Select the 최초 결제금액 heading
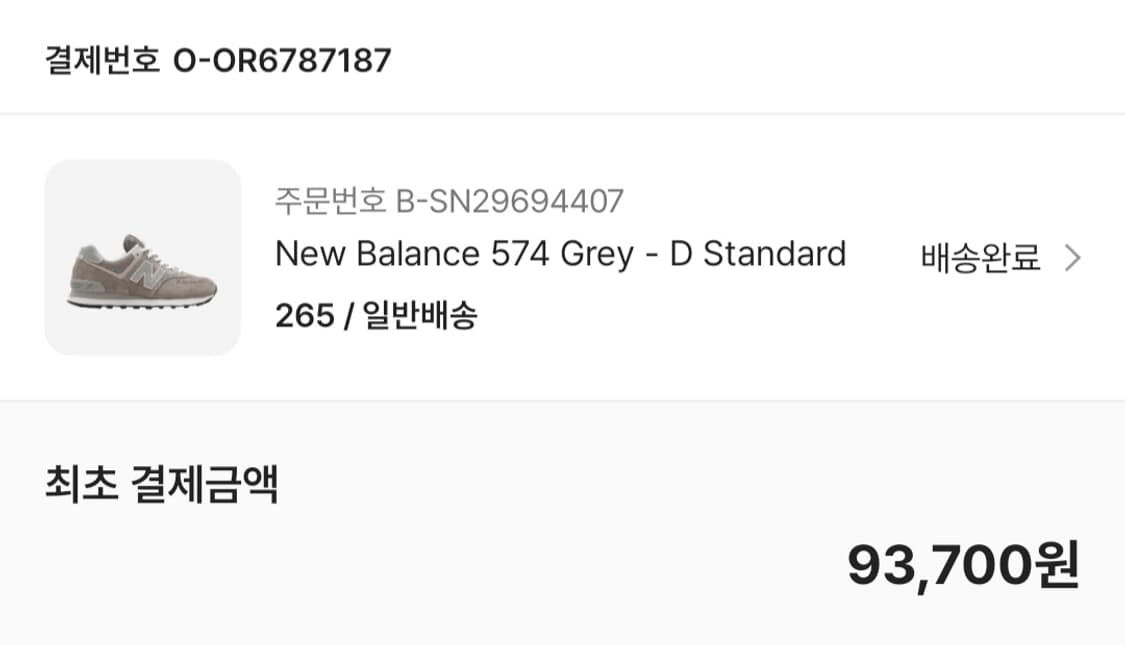 (161, 484)
